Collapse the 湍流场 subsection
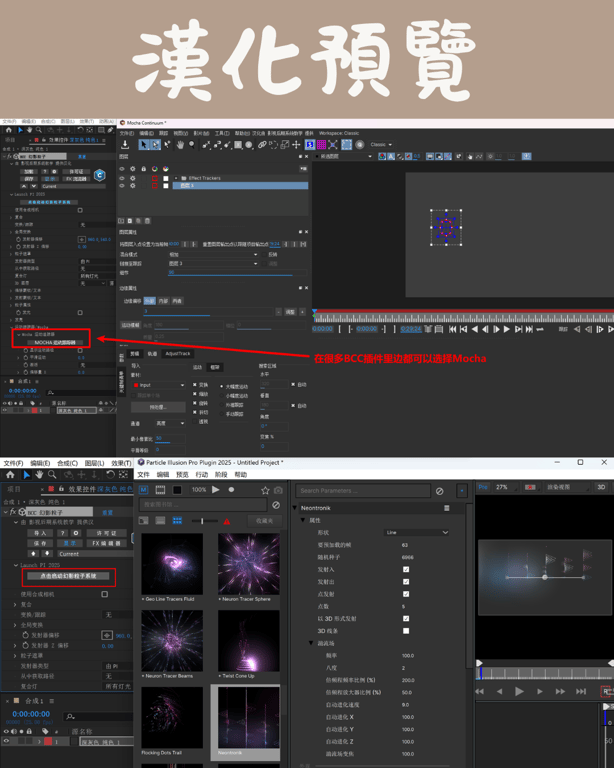 coord(311,643)
